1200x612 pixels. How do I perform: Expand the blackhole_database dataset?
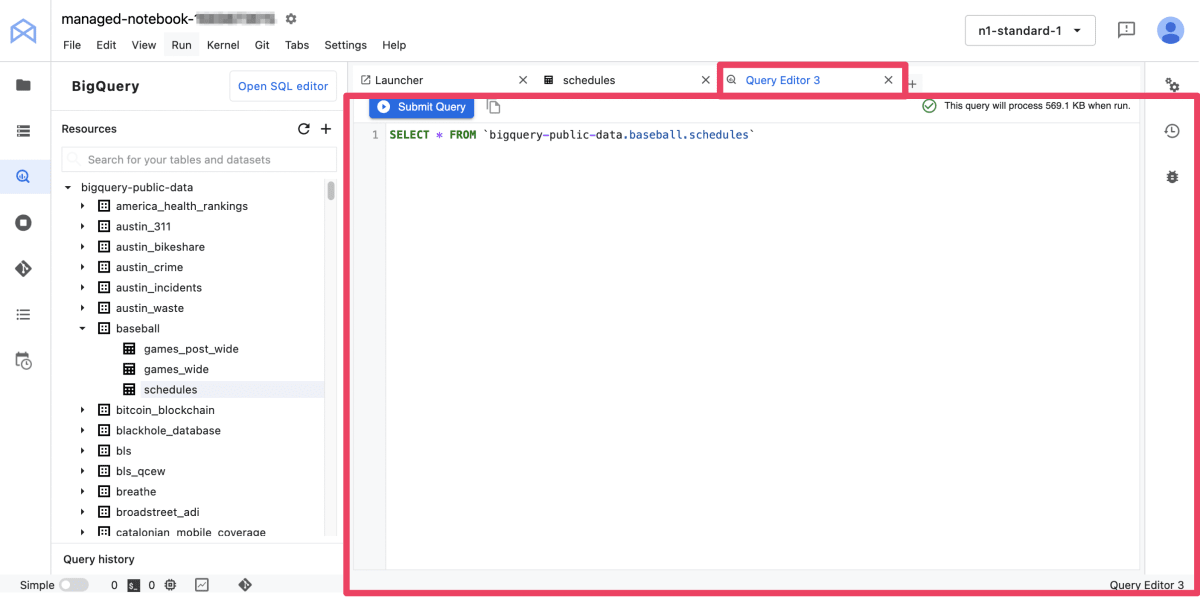pyautogui.click(x=83, y=431)
